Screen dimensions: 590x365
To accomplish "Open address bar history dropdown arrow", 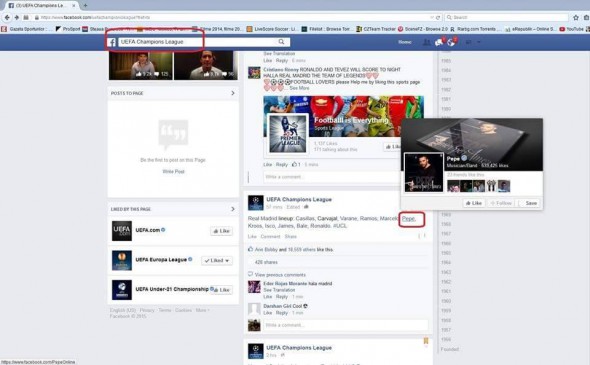I will 432,17.
